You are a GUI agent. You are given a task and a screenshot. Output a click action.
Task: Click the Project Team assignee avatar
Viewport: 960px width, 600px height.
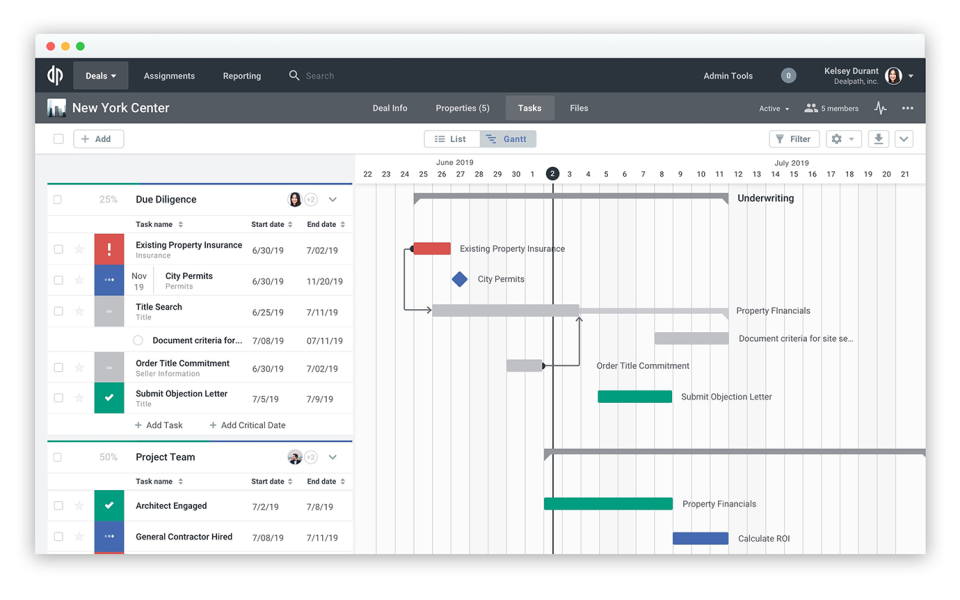tap(294, 457)
